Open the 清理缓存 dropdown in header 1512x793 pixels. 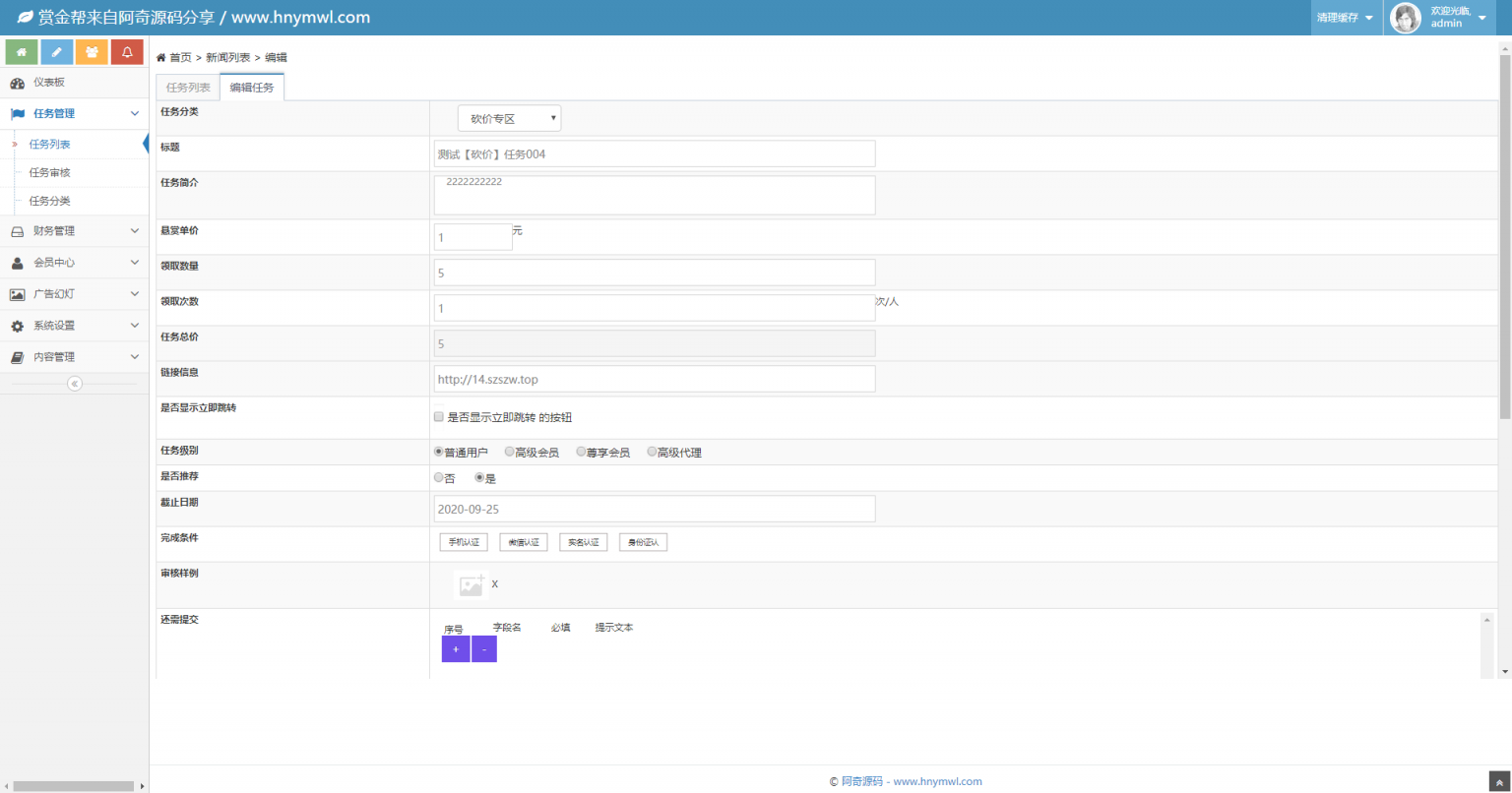[x=1346, y=18]
